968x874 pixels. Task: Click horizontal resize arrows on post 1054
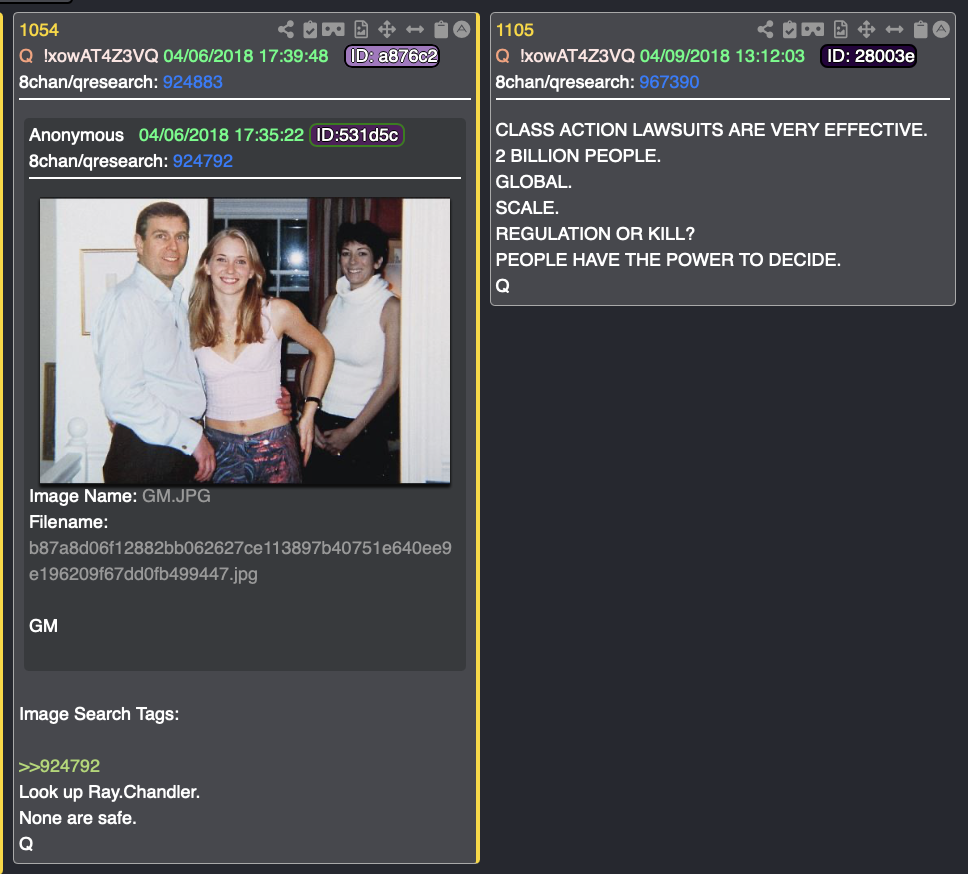pyautogui.click(x=415, y=29)
